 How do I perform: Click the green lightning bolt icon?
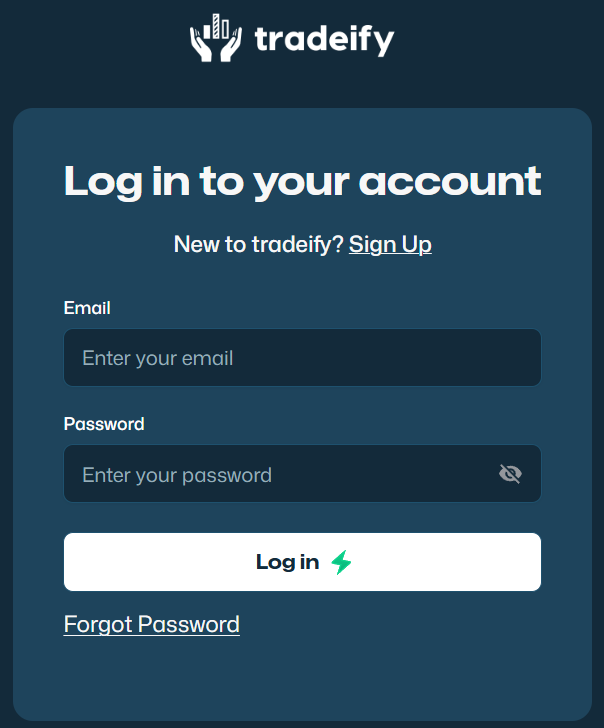tap(342, 562)
